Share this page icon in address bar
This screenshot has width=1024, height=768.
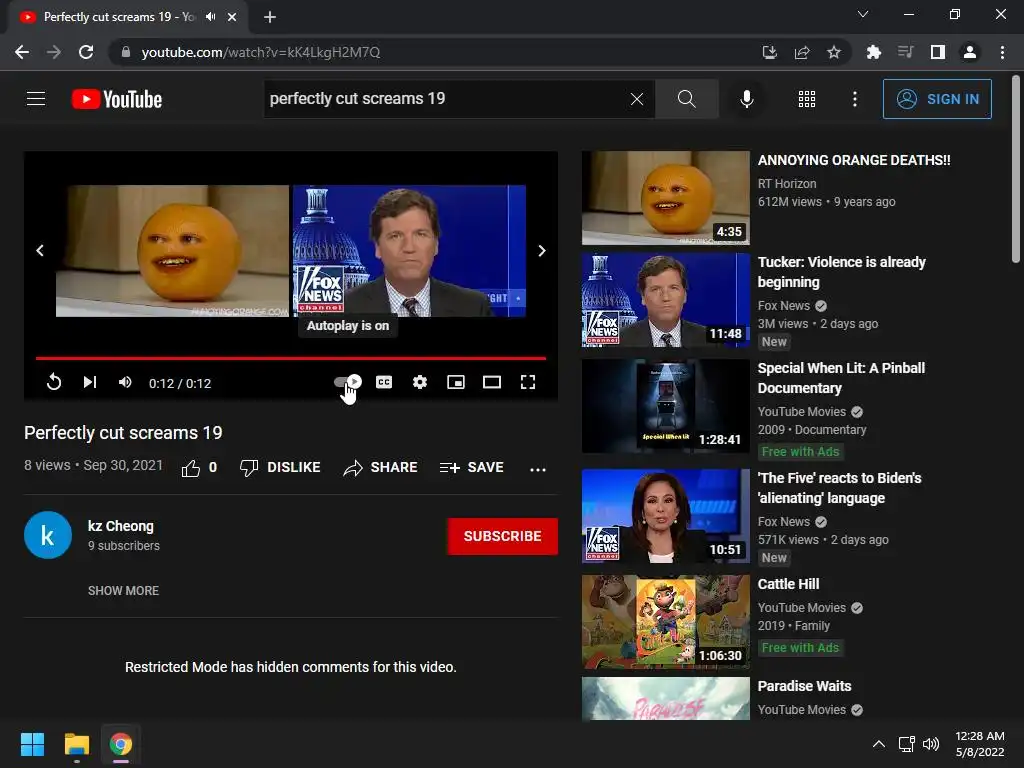[801, 52]
